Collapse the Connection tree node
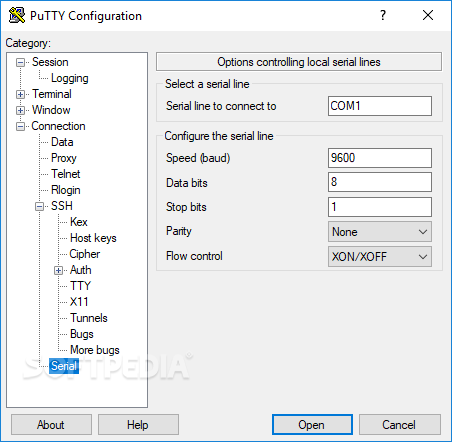Viewport: 452px width, 442px height. 20,126
